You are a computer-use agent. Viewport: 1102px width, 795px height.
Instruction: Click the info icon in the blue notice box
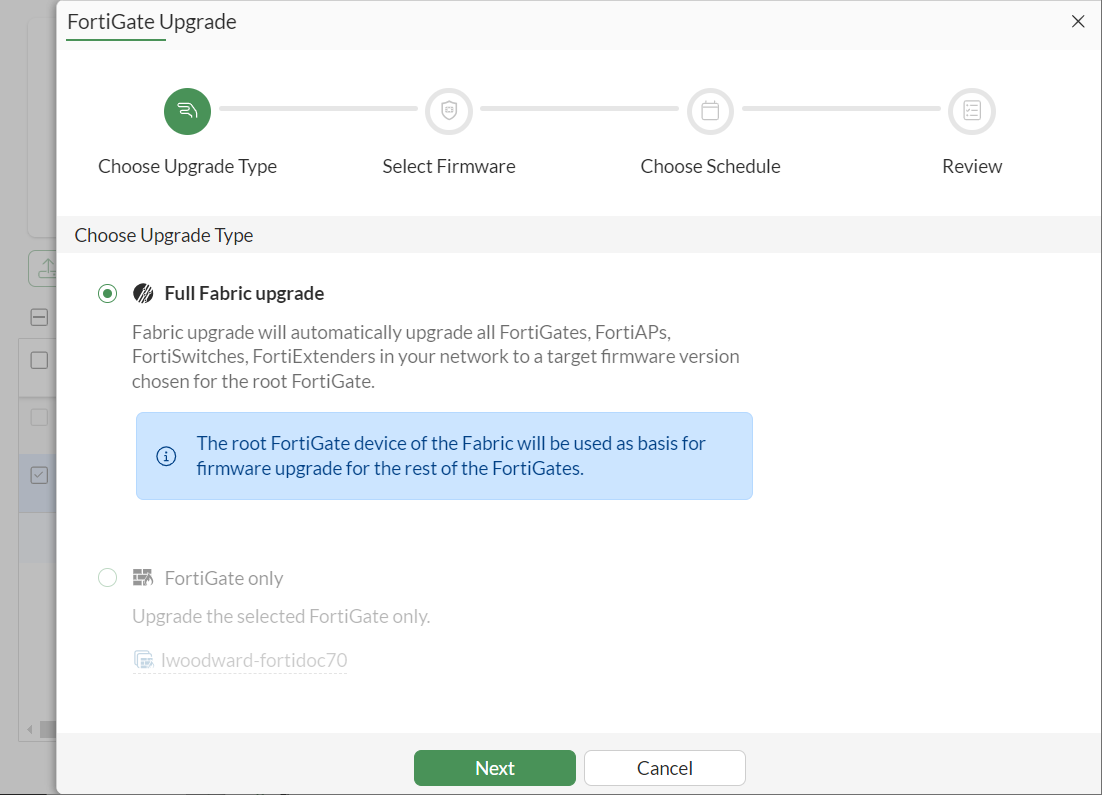pyautogui.click(x=166, y=455)
